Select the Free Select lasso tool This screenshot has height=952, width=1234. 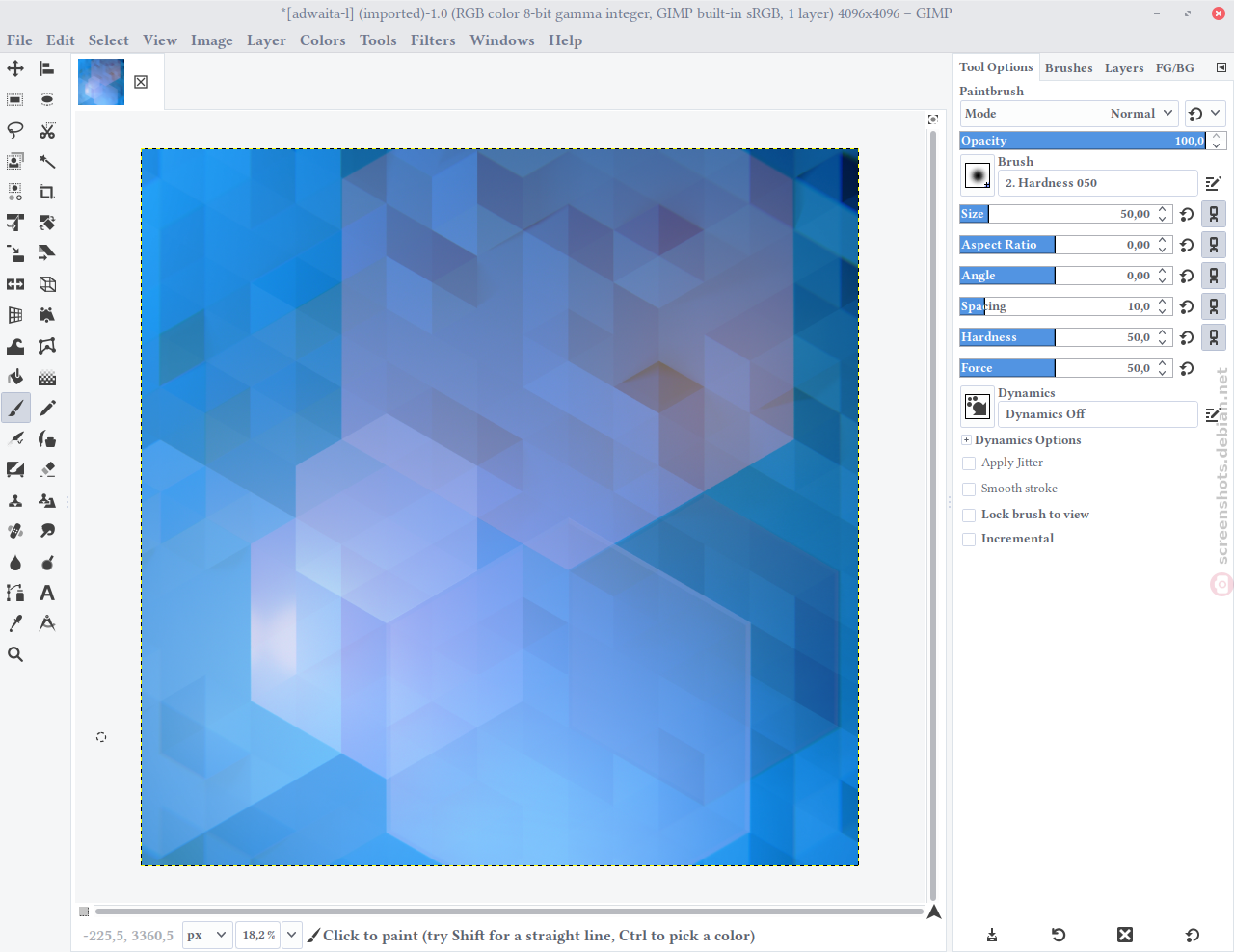(x=15, y=130)
